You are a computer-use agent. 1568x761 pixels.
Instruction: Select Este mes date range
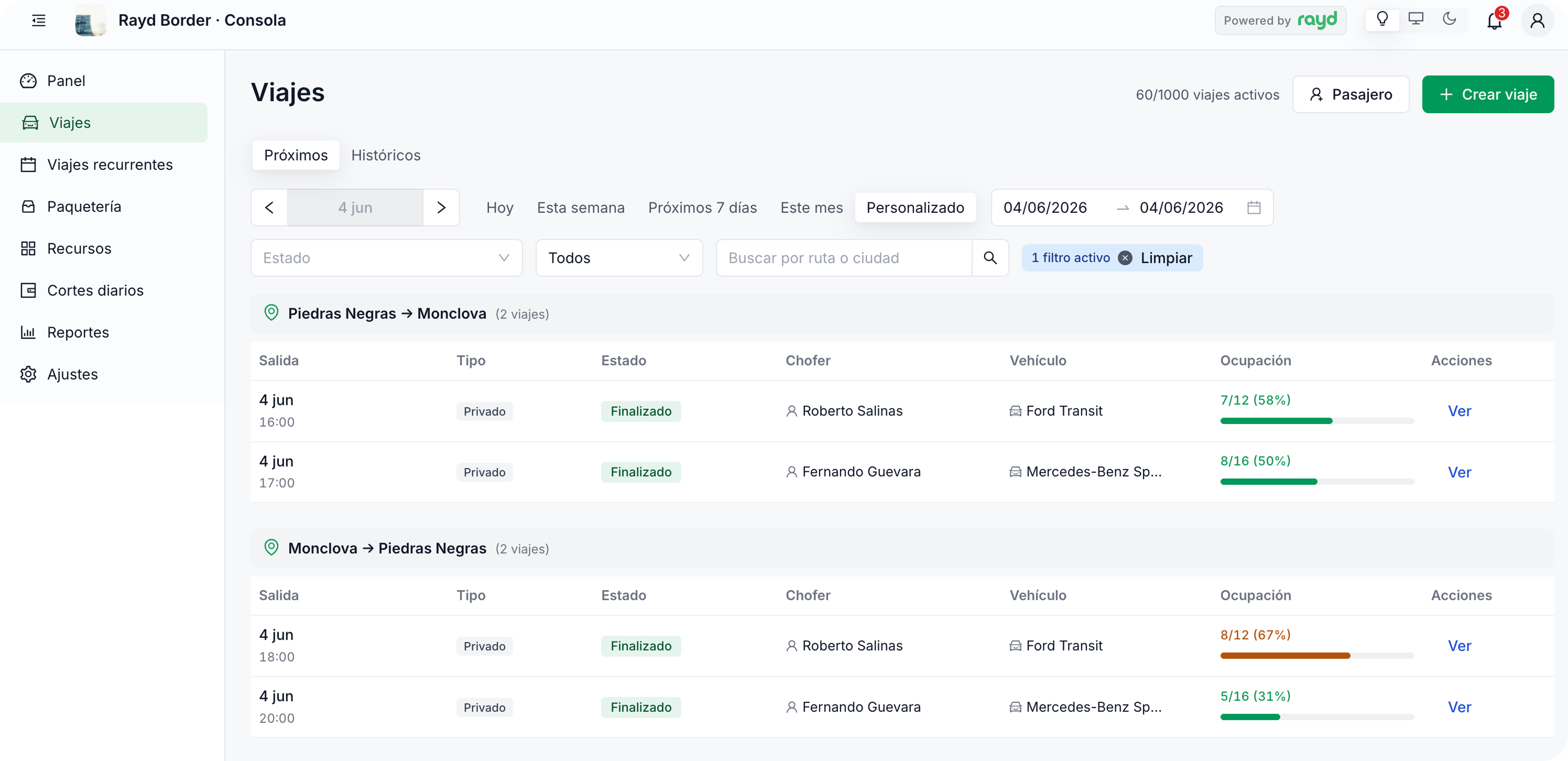(x=811, y=208)
